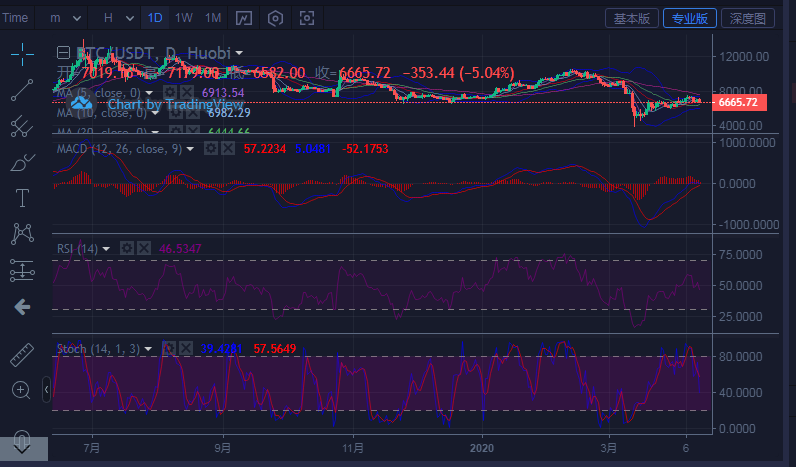Select the ruler measure tool
Image resolution: width=796 pixels, height=467 pixels.
[22, 354]
